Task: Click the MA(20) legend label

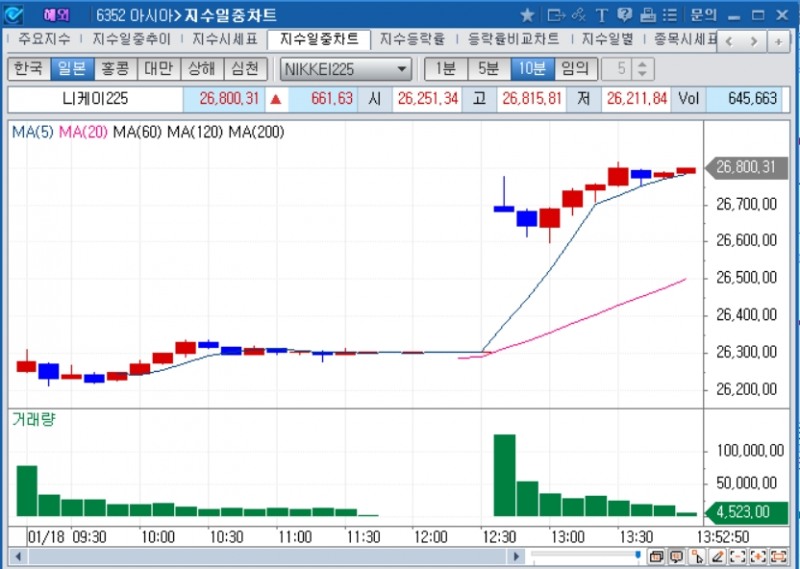Action: click(x=83, y=133)
